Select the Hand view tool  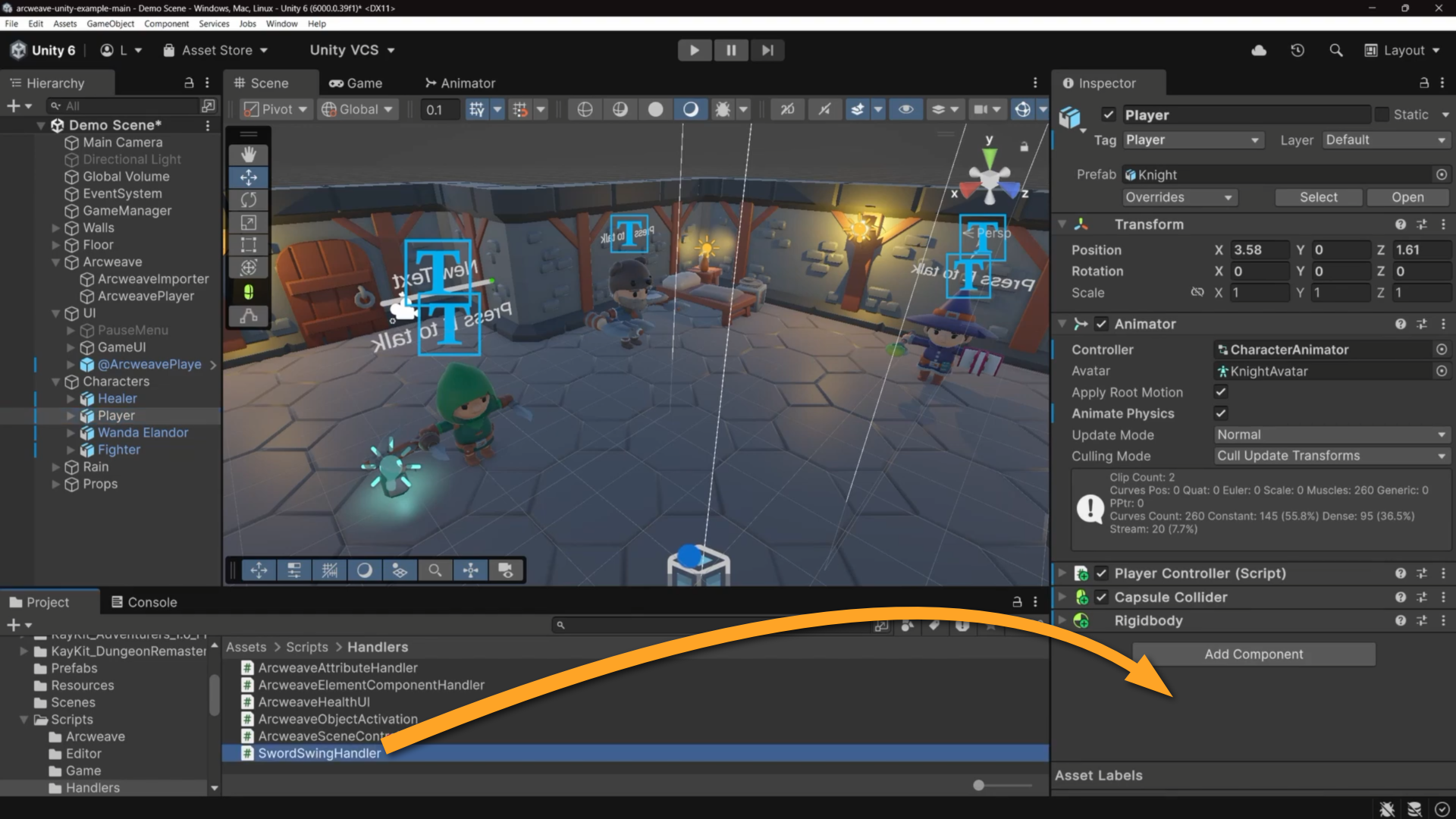point(249,155)
